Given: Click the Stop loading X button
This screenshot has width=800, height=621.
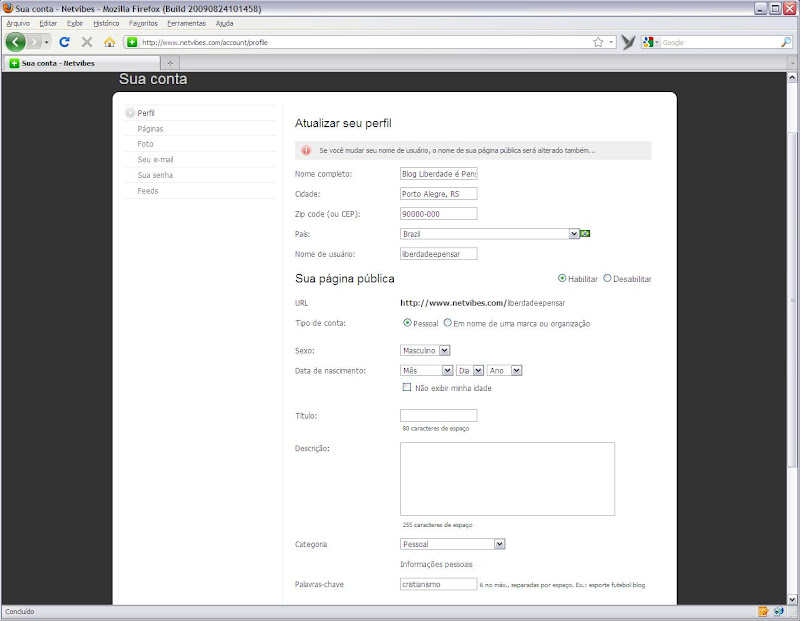Looking at the screenshot, I should tap(87, 42).
